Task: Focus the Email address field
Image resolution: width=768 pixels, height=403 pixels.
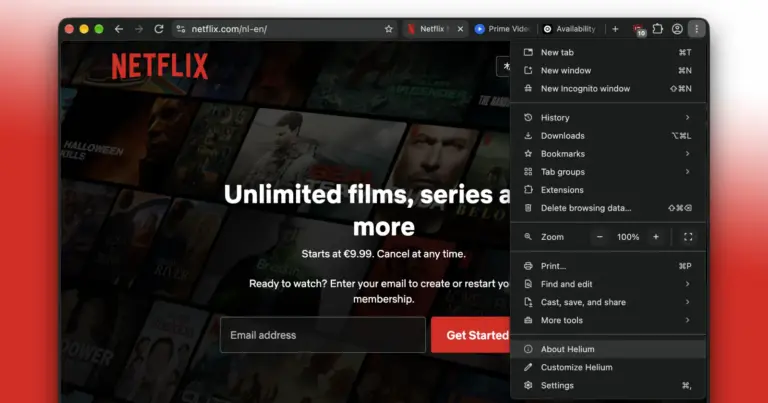Action: [323, 335]
